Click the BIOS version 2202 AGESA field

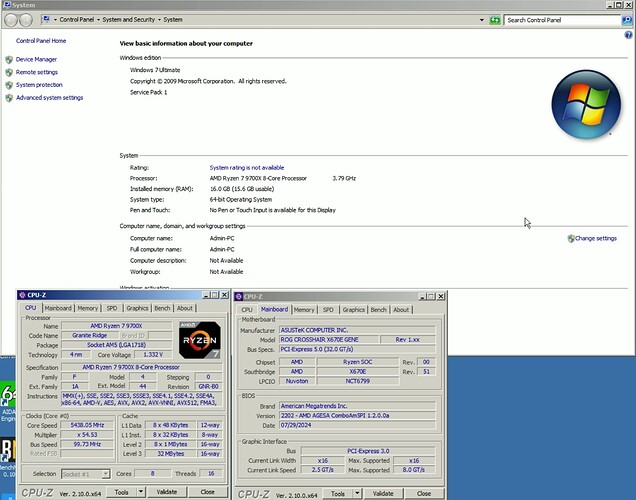click(357, 415)
